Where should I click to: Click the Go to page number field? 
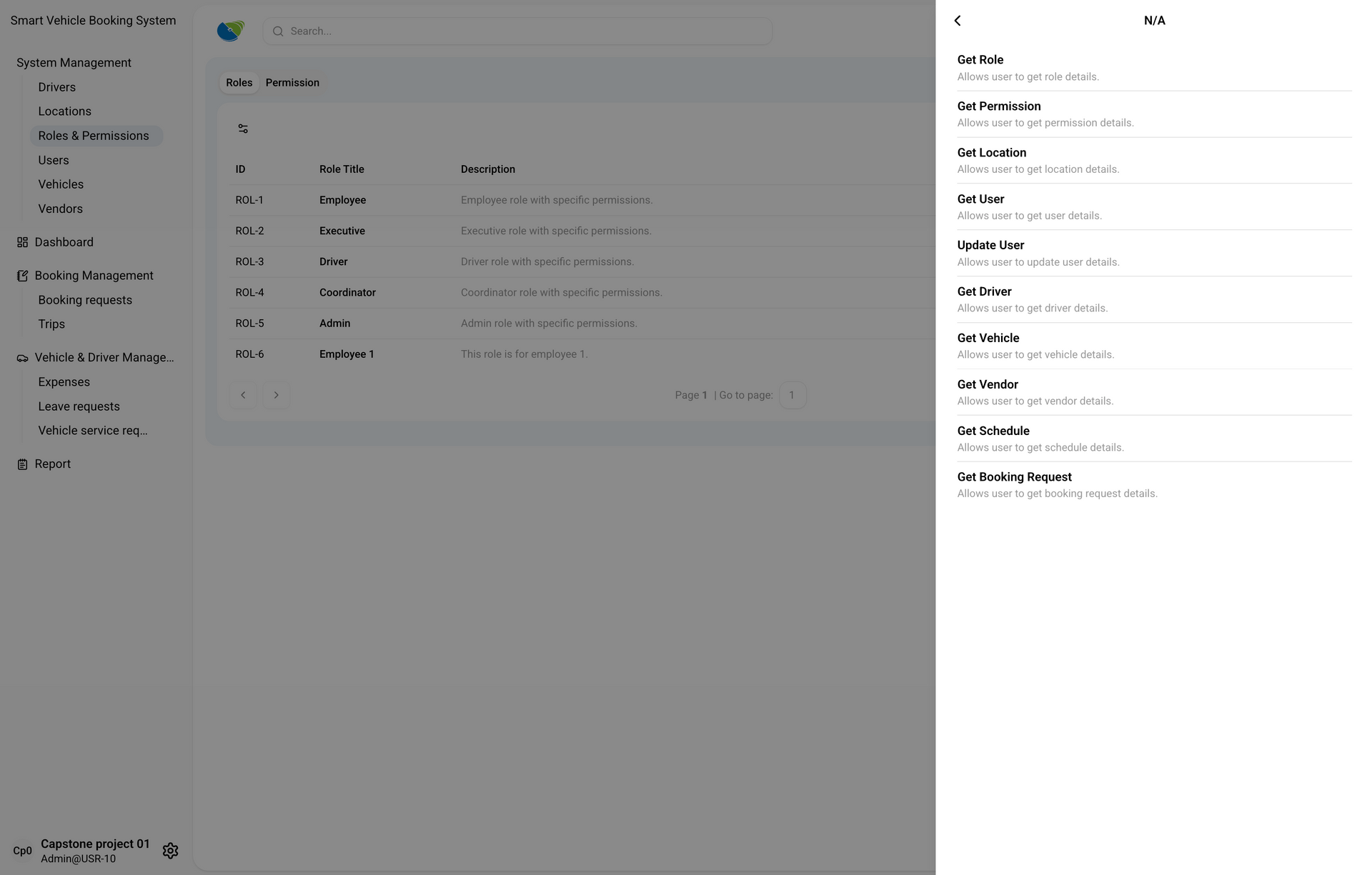pos(792,395)
